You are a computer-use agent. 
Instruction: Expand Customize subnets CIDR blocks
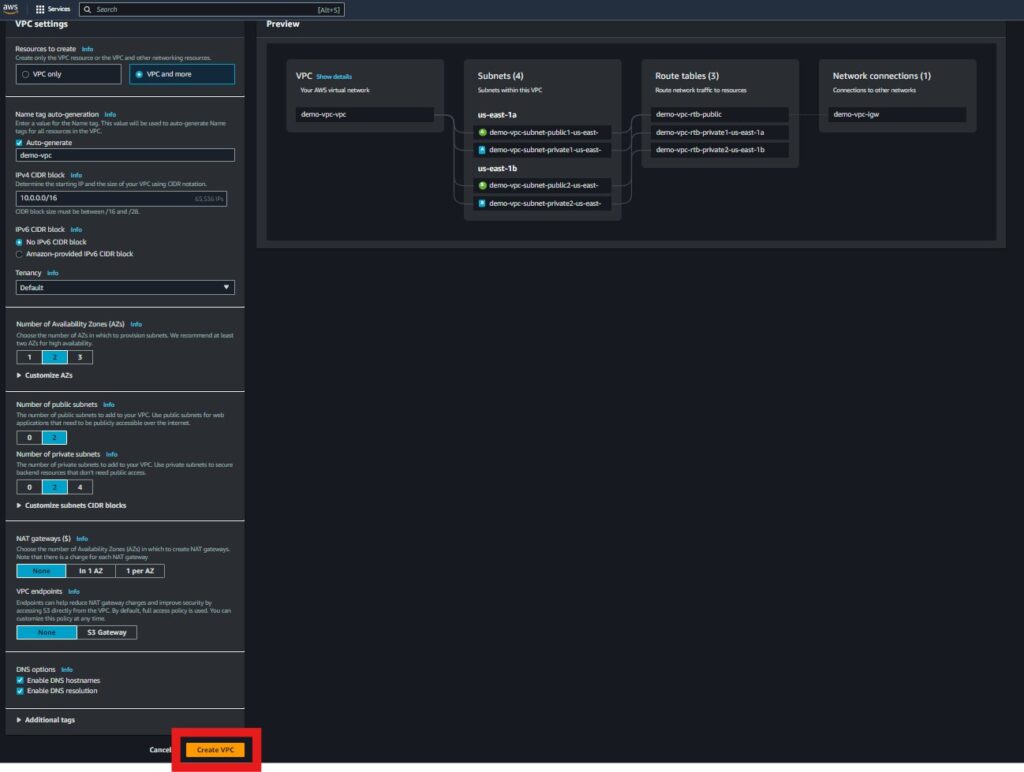71,505
